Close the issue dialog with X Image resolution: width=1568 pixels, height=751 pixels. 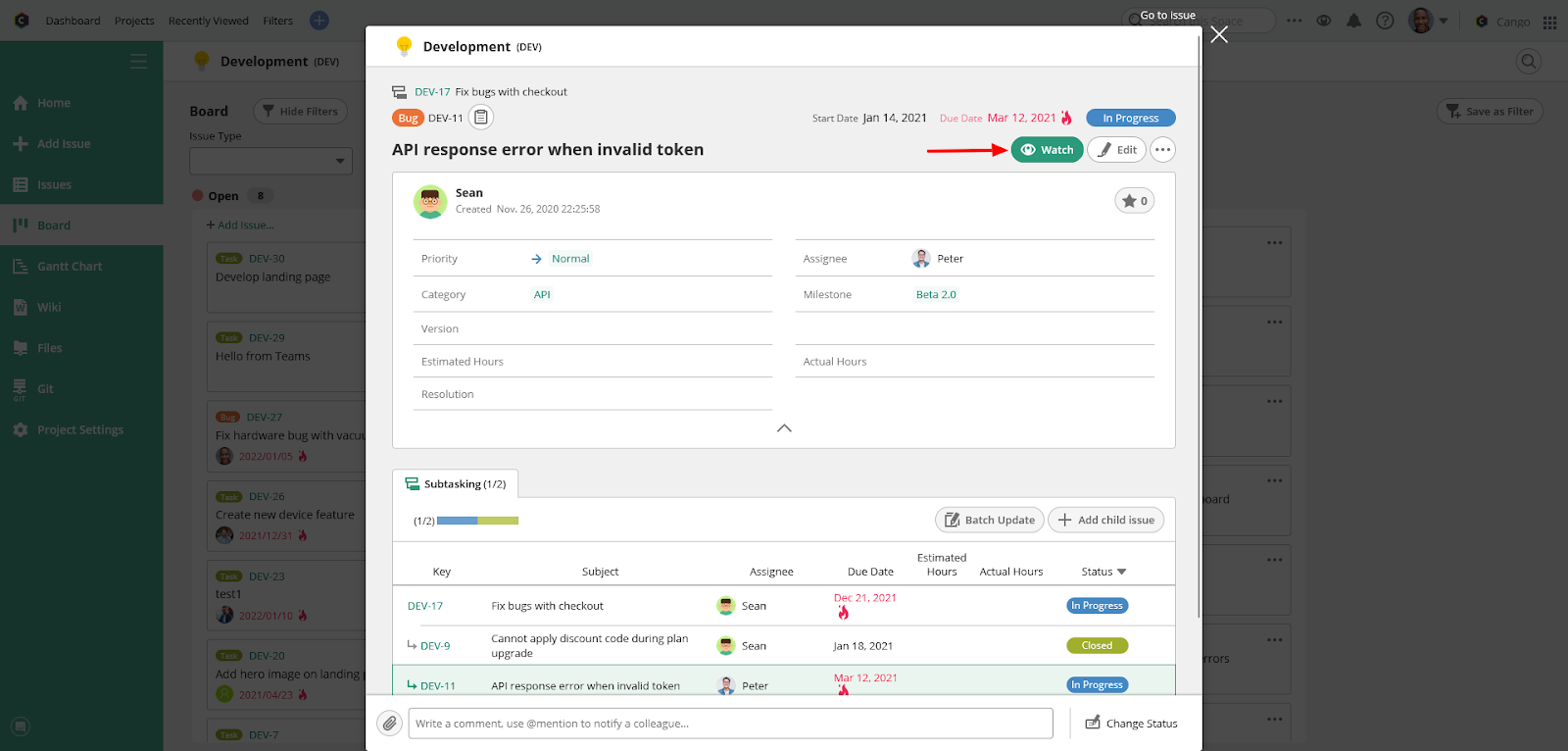pyautogui.click(x=1219, y=35)
